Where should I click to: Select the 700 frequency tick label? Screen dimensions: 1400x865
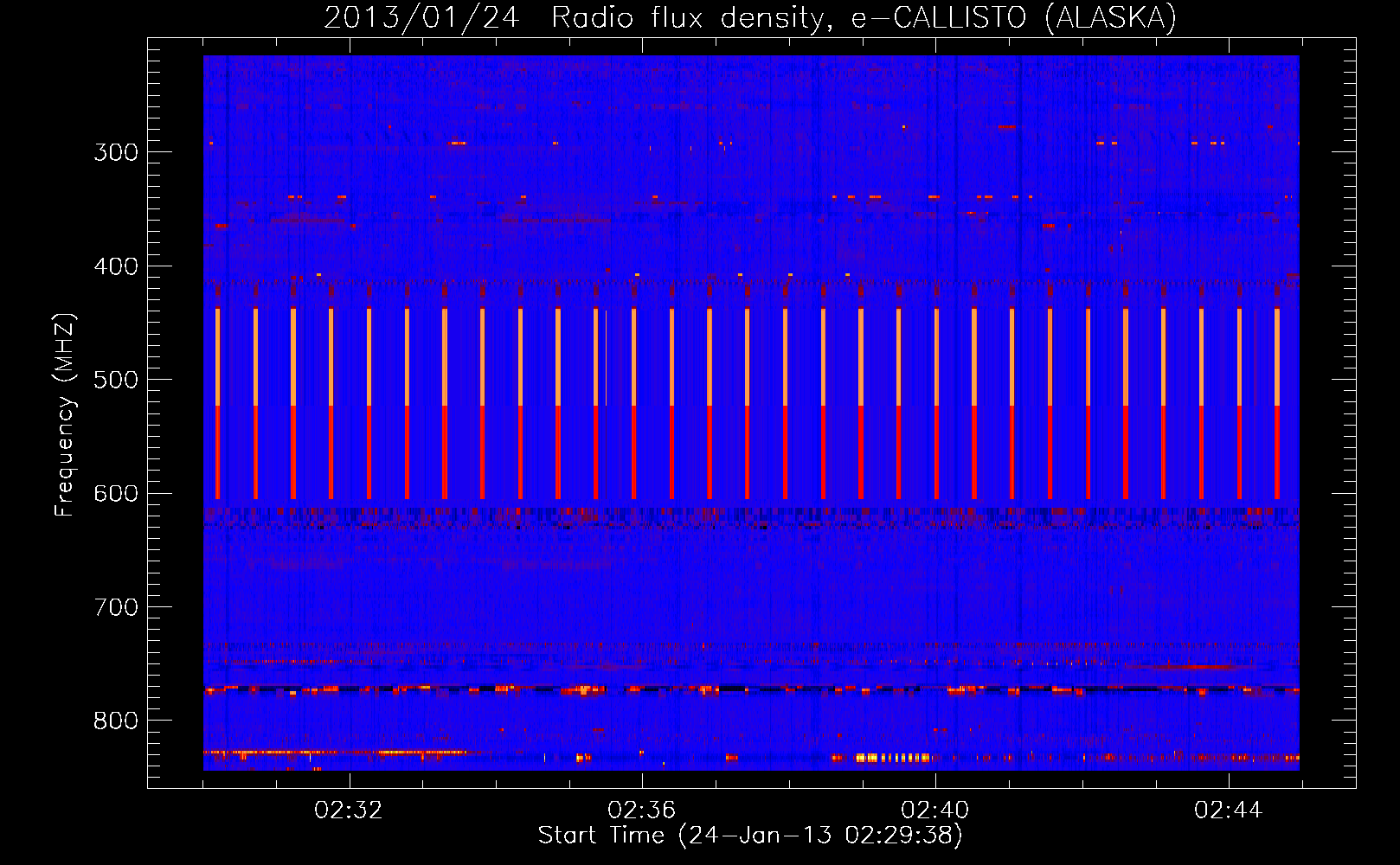(x=116, y=607)
